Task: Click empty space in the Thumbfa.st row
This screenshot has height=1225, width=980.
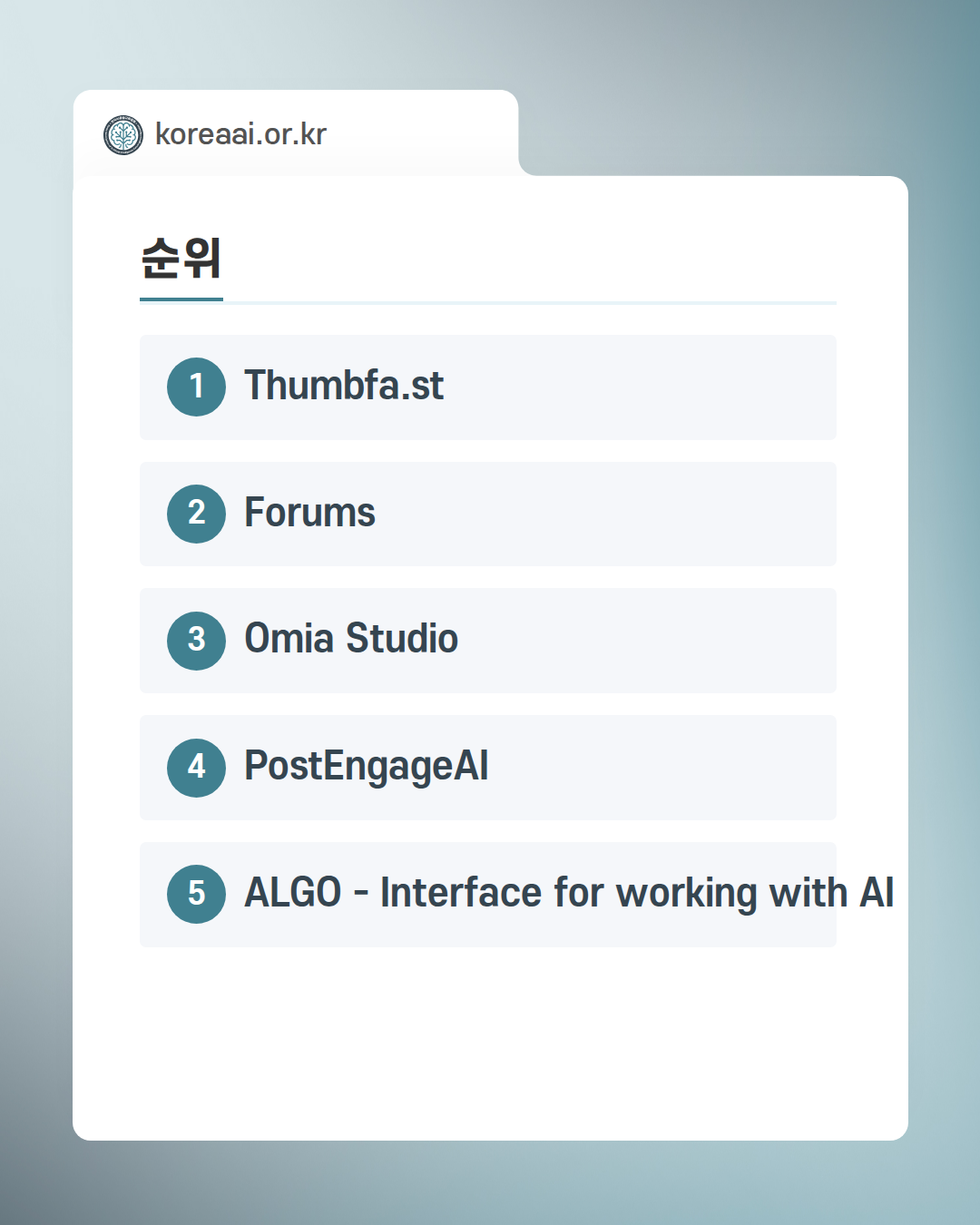Action: coord(653,387)
